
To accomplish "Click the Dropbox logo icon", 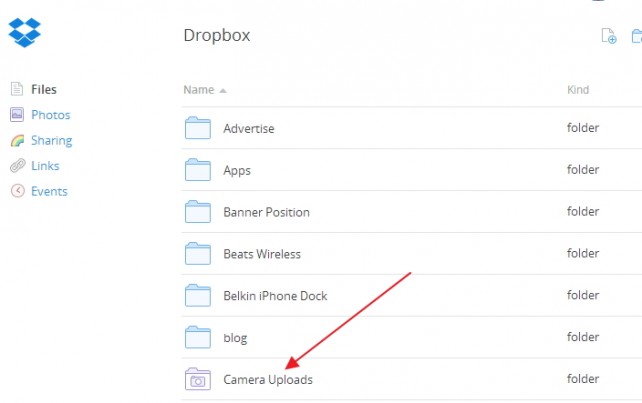I will (x=24, y=34).
